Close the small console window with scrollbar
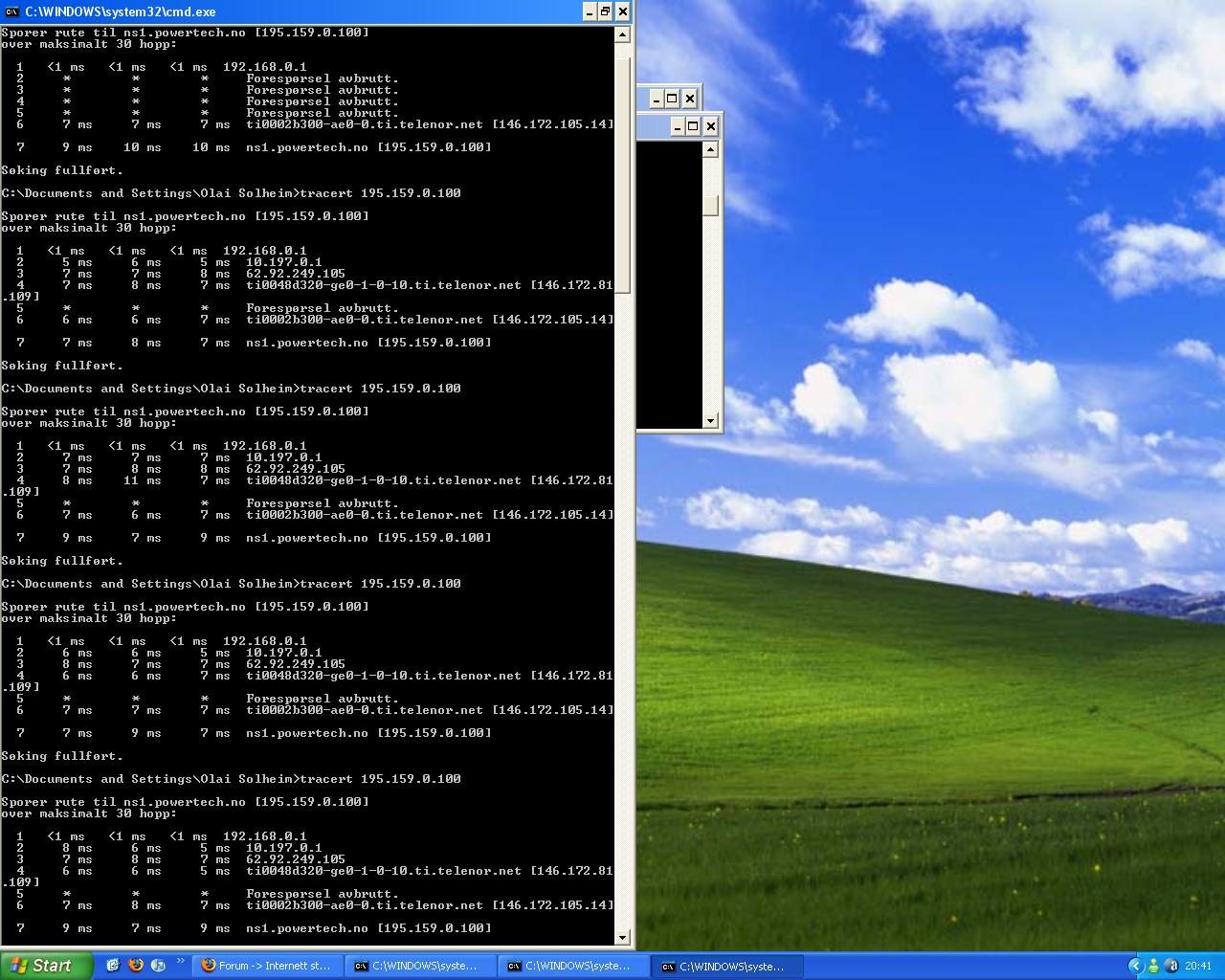Screen dimensions: 1225x980 [710, 126]
